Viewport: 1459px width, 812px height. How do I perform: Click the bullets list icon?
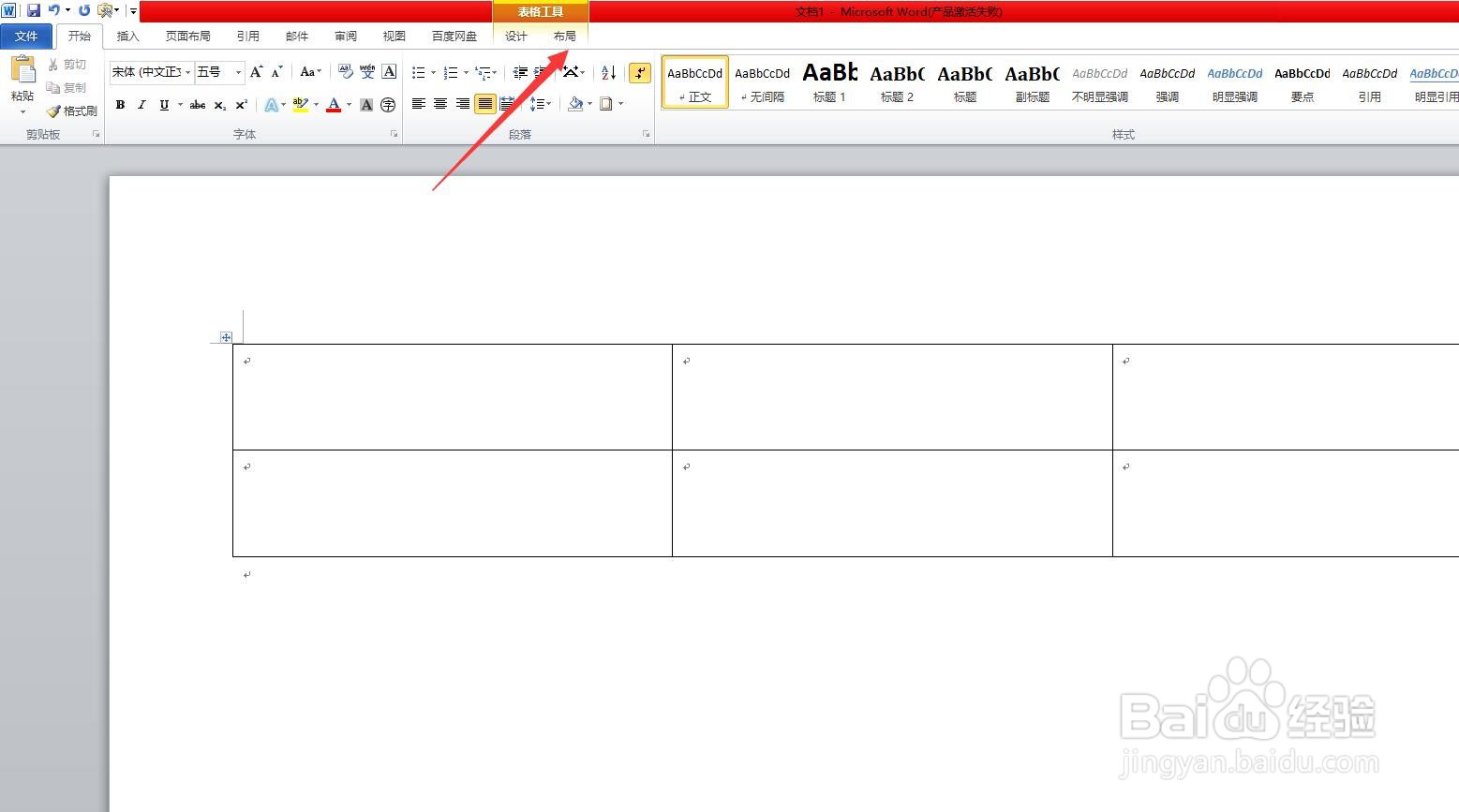pyautogui.click(x=419, y=72)
